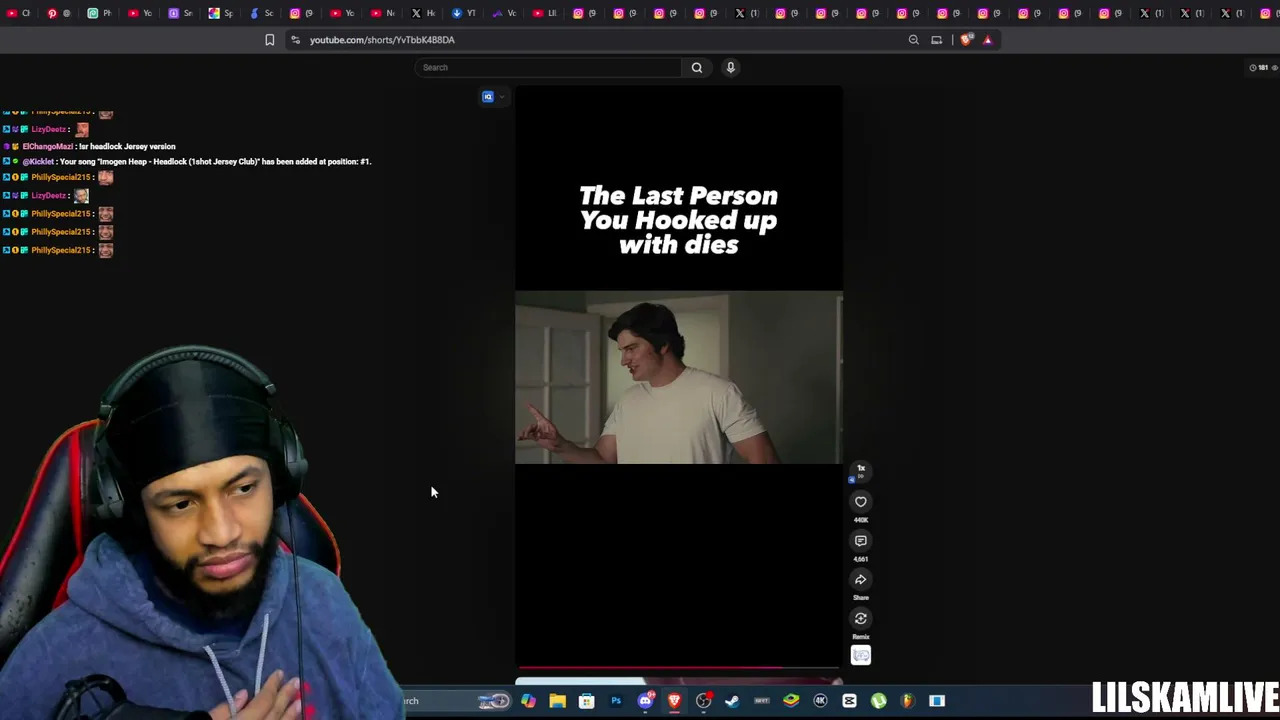Open the browser zoom control
Viewport: 1280px width, 720px height.
point(913,40)
